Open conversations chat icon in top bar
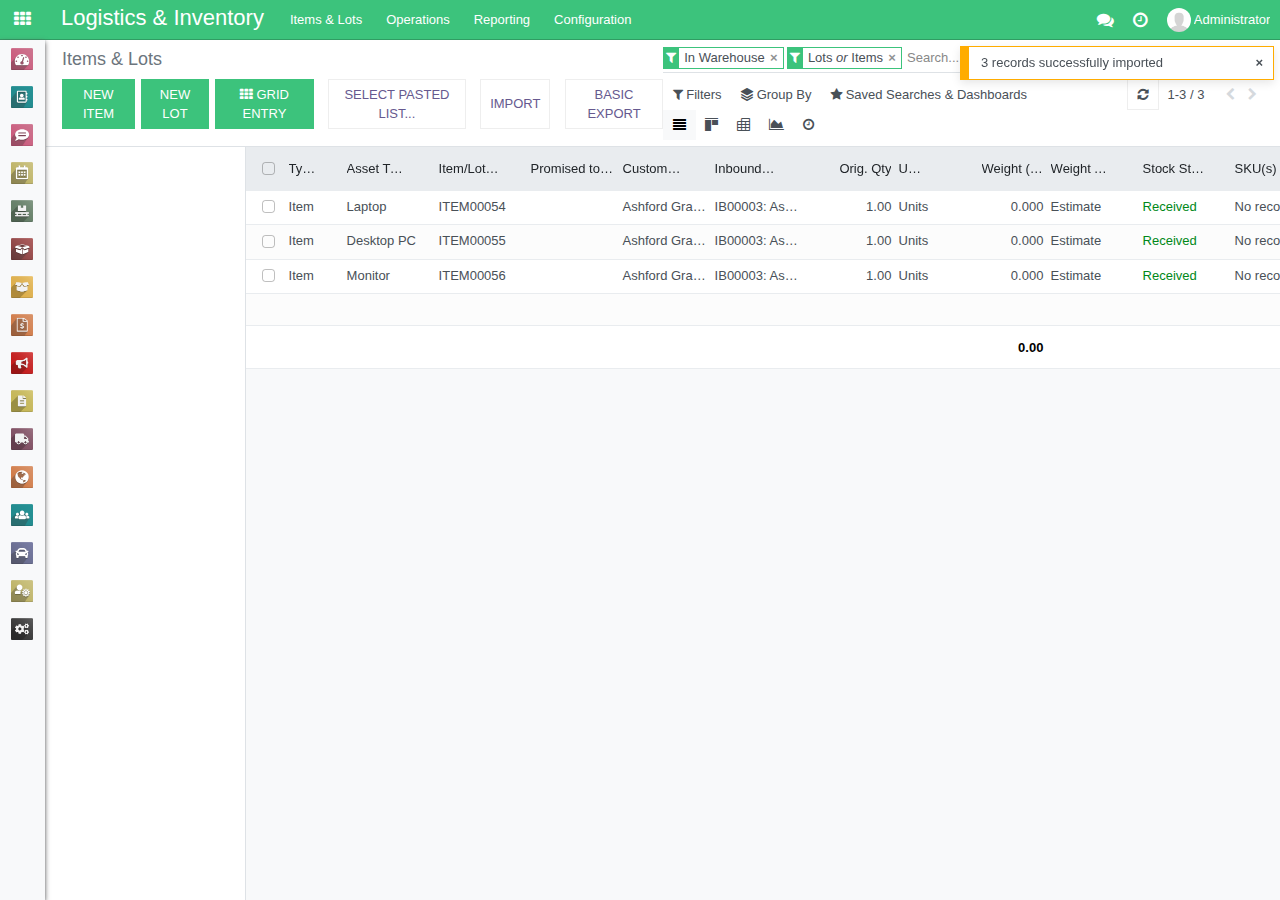1280x900 pixels. [1105, 20]
